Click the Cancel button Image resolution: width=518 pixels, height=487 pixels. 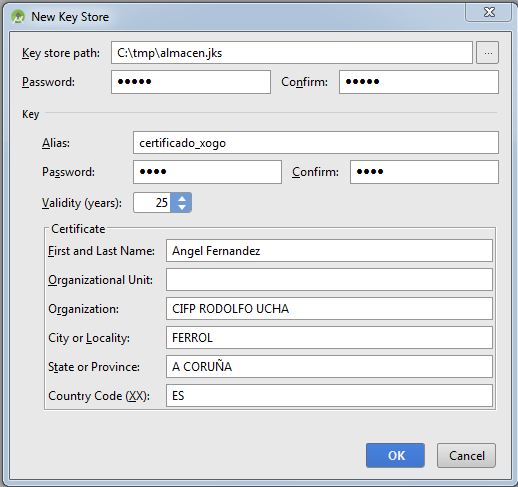coord(466,455)
